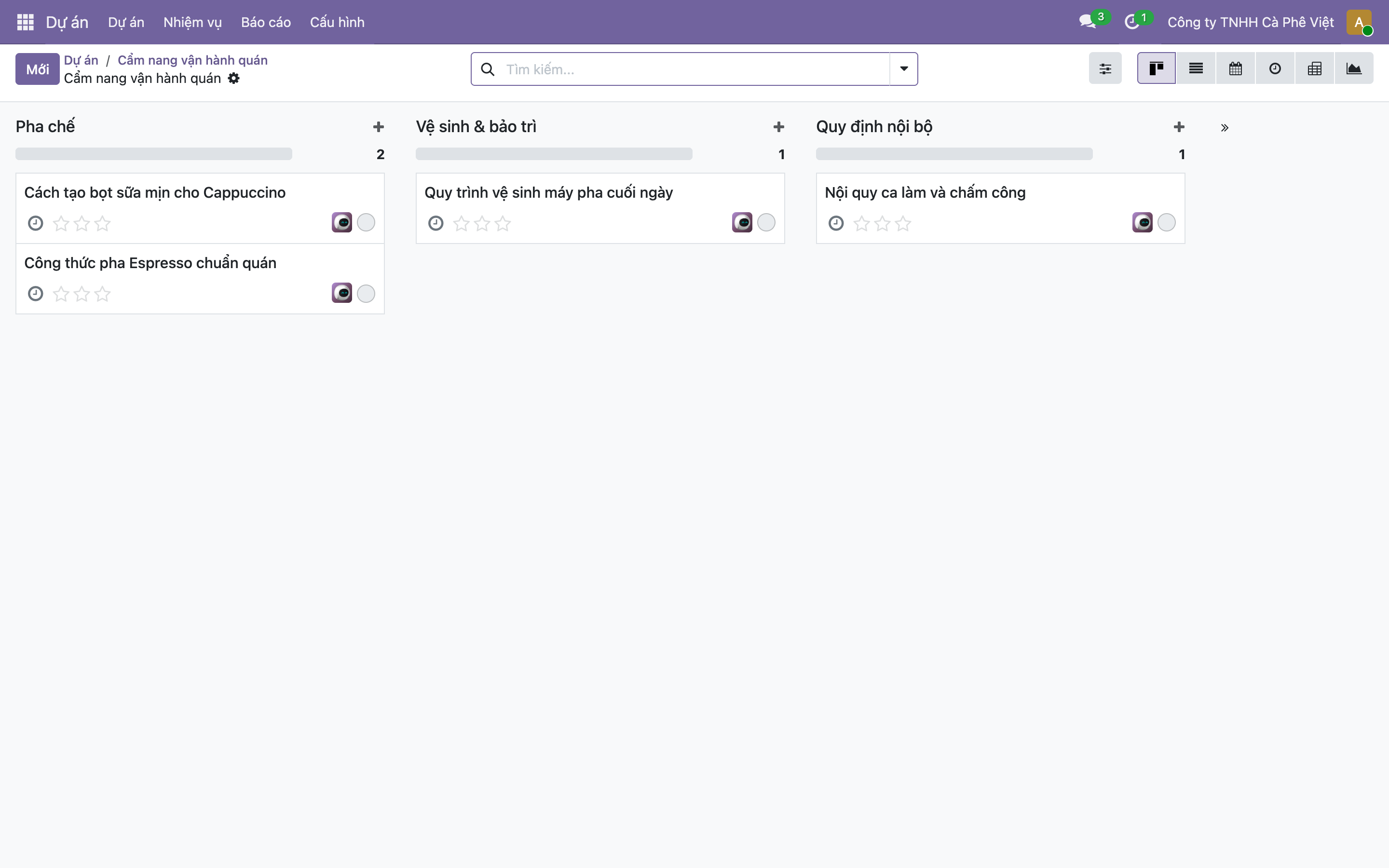1389x868 pixels.
Task: Go to Cẩm nang vận hành quán breadcrumb
Action: 192,60
